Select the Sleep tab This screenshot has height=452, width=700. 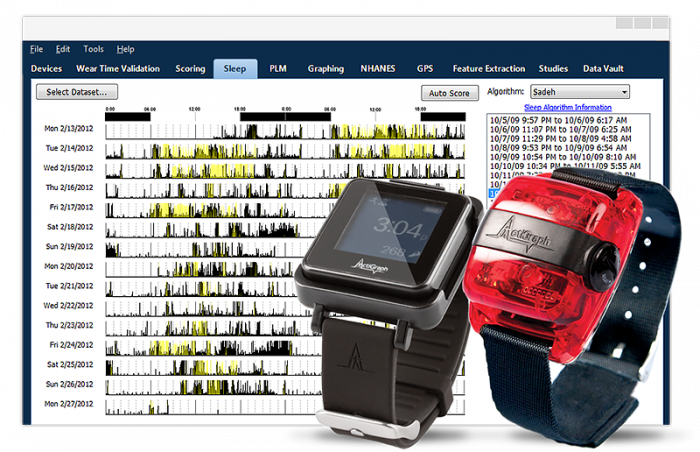(235, 68)
